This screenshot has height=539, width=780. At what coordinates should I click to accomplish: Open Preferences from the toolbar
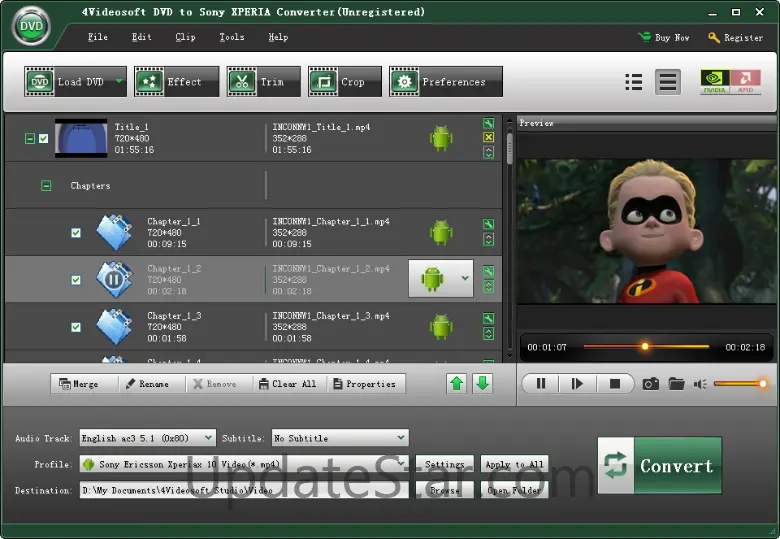tap(446, 82)
